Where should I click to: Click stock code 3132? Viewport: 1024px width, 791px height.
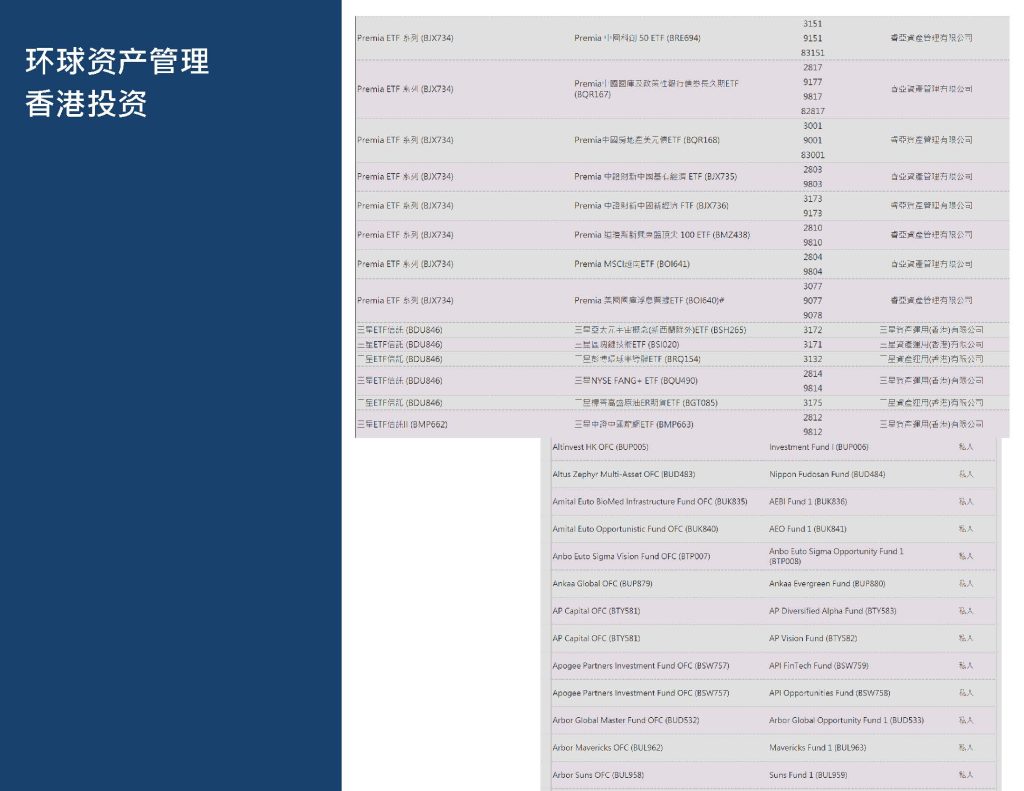(x=812, y=359)
